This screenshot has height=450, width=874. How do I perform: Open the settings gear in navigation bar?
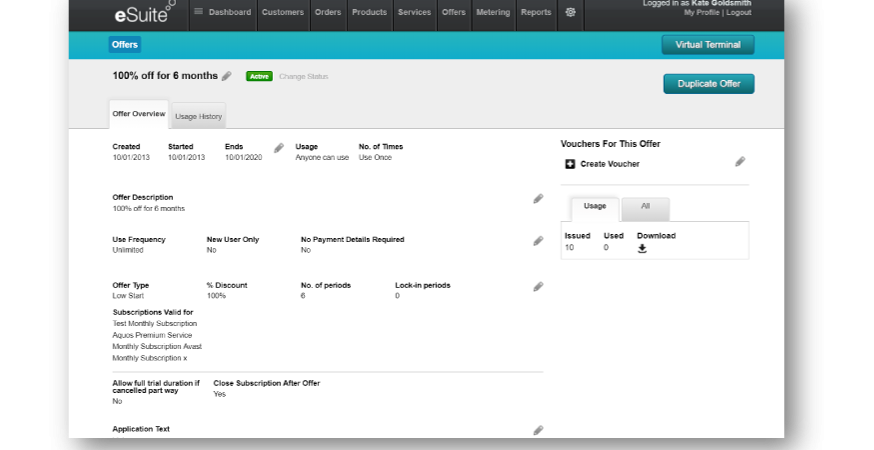coord(570,13)
